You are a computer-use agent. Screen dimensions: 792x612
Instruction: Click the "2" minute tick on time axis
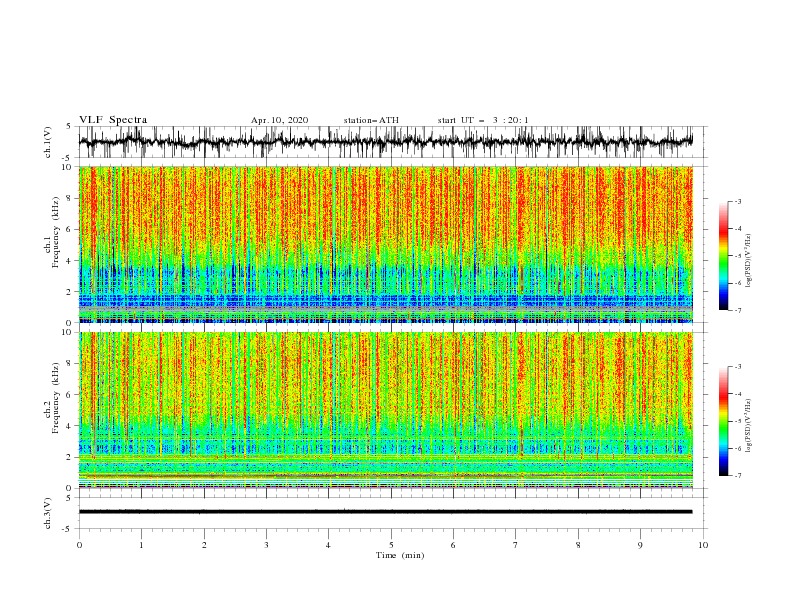[x=204, y=545]
